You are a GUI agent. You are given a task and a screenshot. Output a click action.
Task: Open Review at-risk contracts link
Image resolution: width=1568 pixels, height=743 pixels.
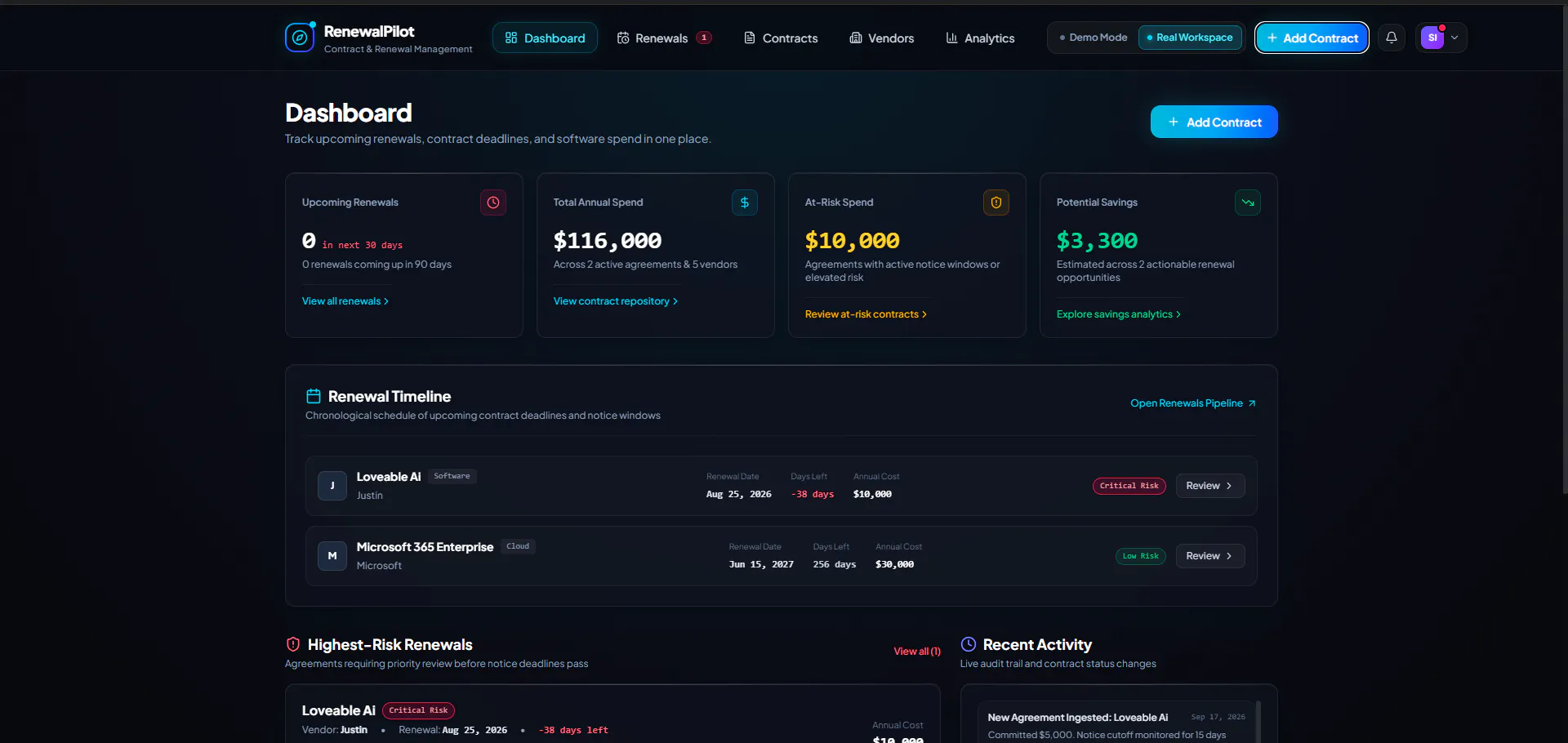[x=866, y=314]
